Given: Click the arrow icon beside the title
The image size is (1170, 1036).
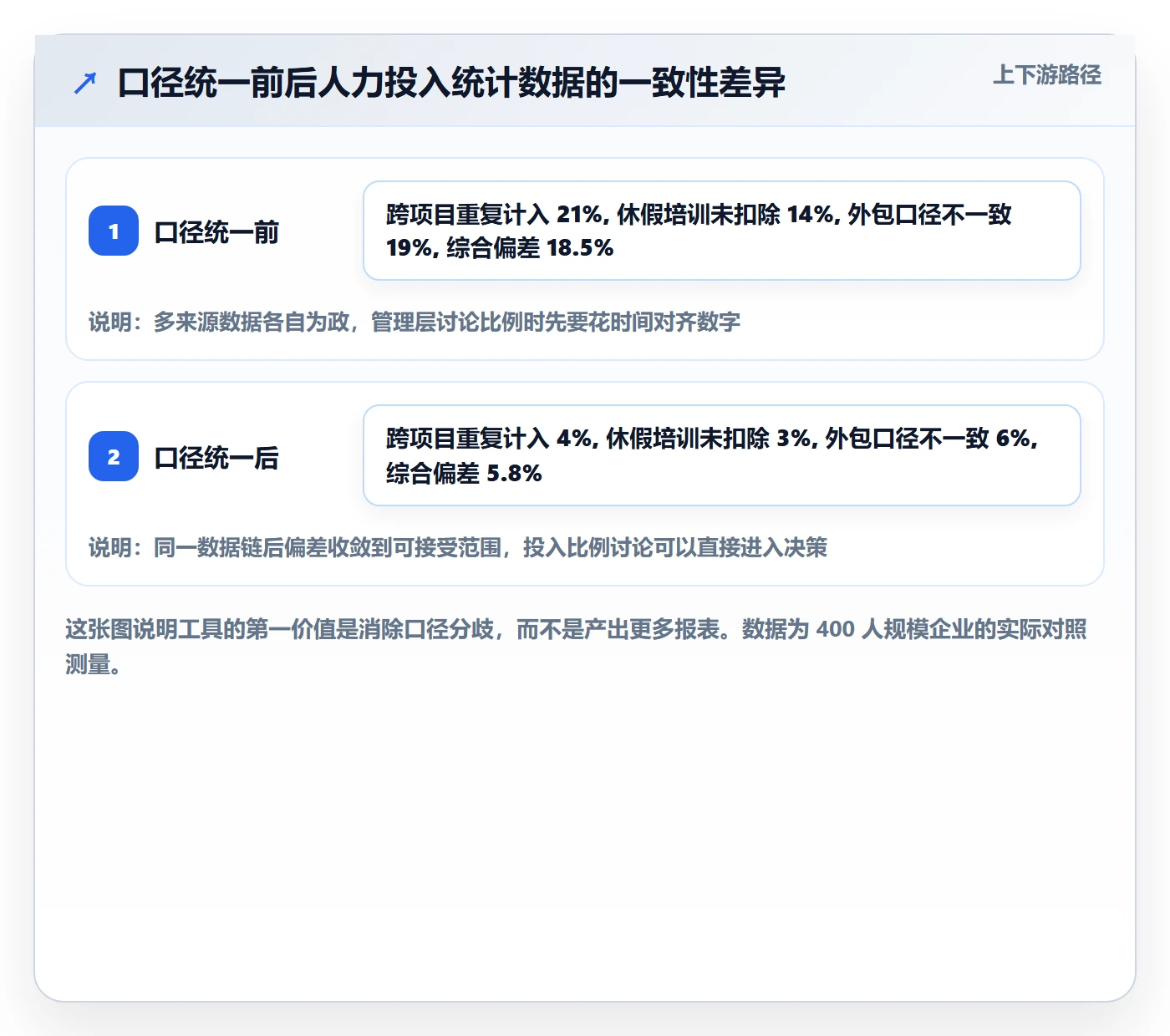Looking at the screenshot, I should tap(85, 83).
